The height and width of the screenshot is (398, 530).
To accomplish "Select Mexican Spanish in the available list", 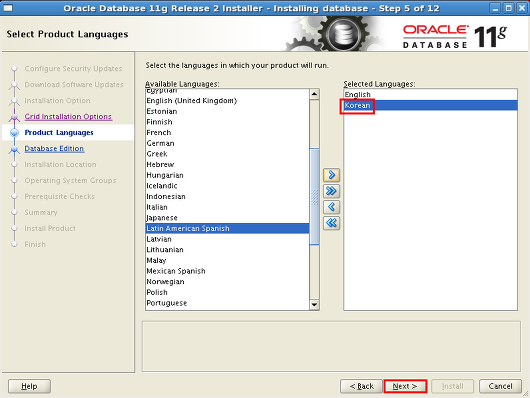I will pos(227,271).
